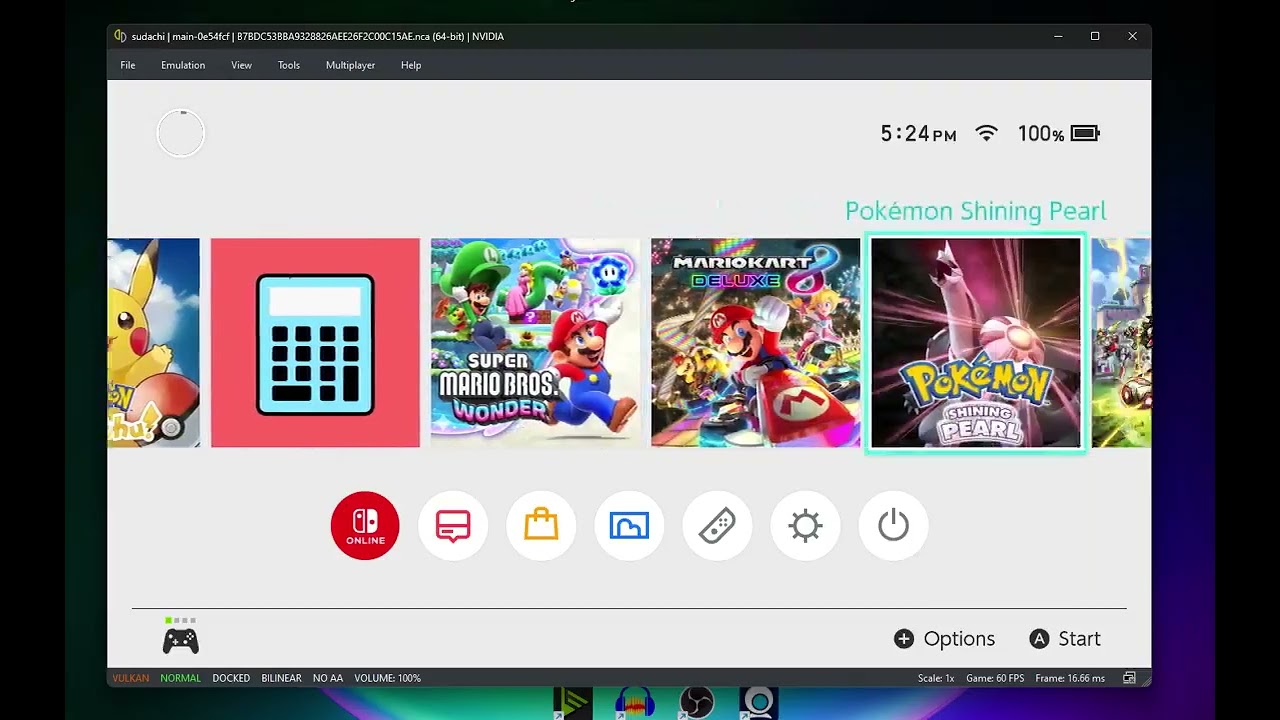Click the battery indicator icon
1280x720 pixels.
1085,133
